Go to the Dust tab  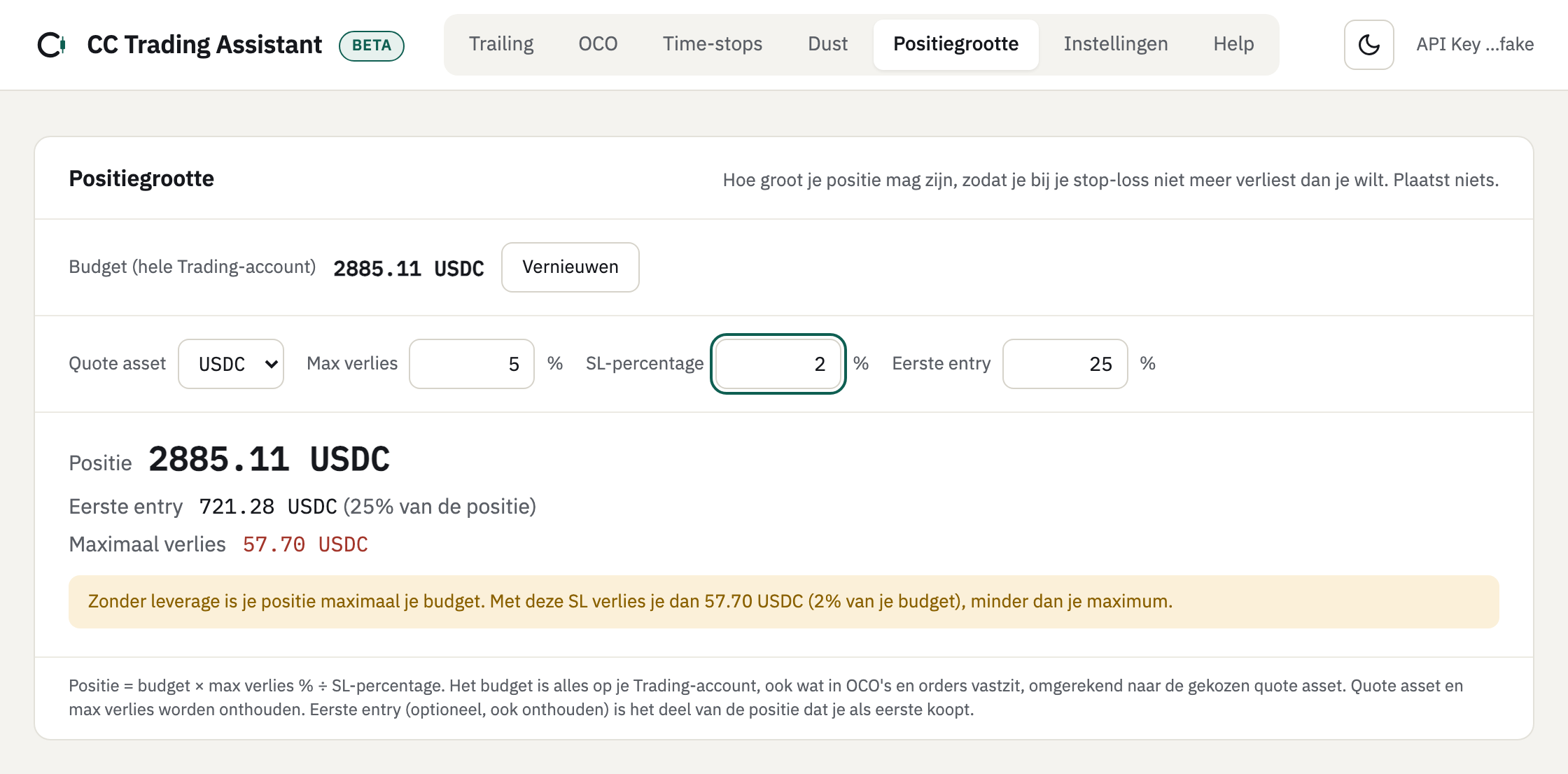tap(827, 44)
